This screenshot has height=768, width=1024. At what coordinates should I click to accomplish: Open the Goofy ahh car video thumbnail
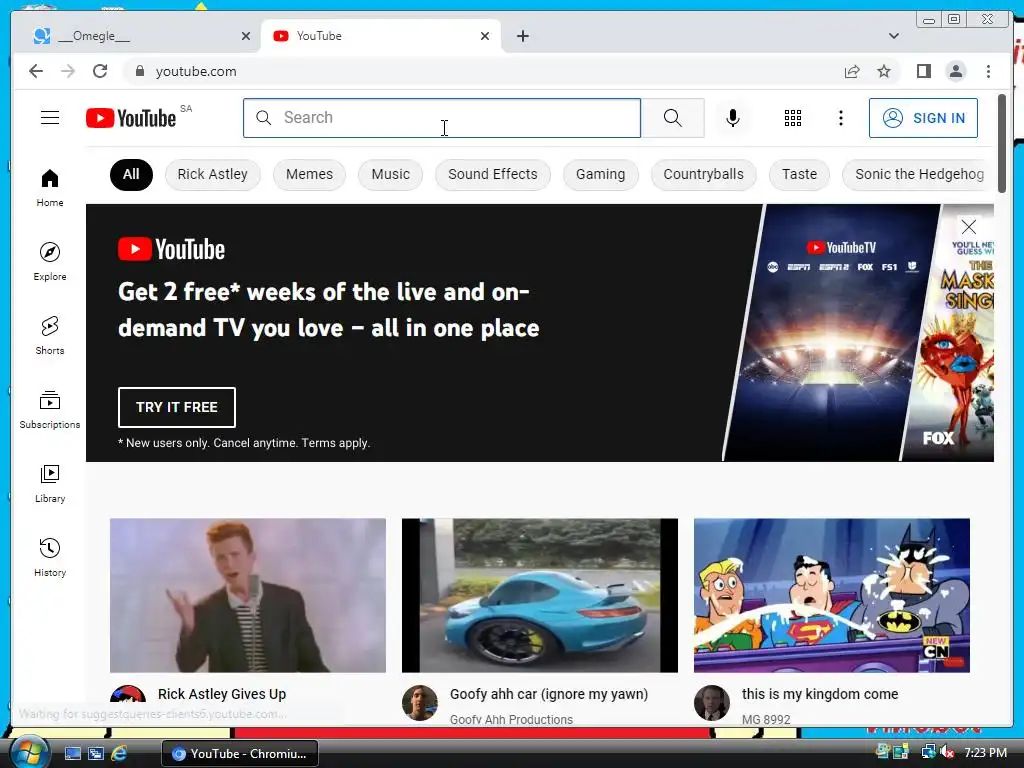tap(539, 596)
